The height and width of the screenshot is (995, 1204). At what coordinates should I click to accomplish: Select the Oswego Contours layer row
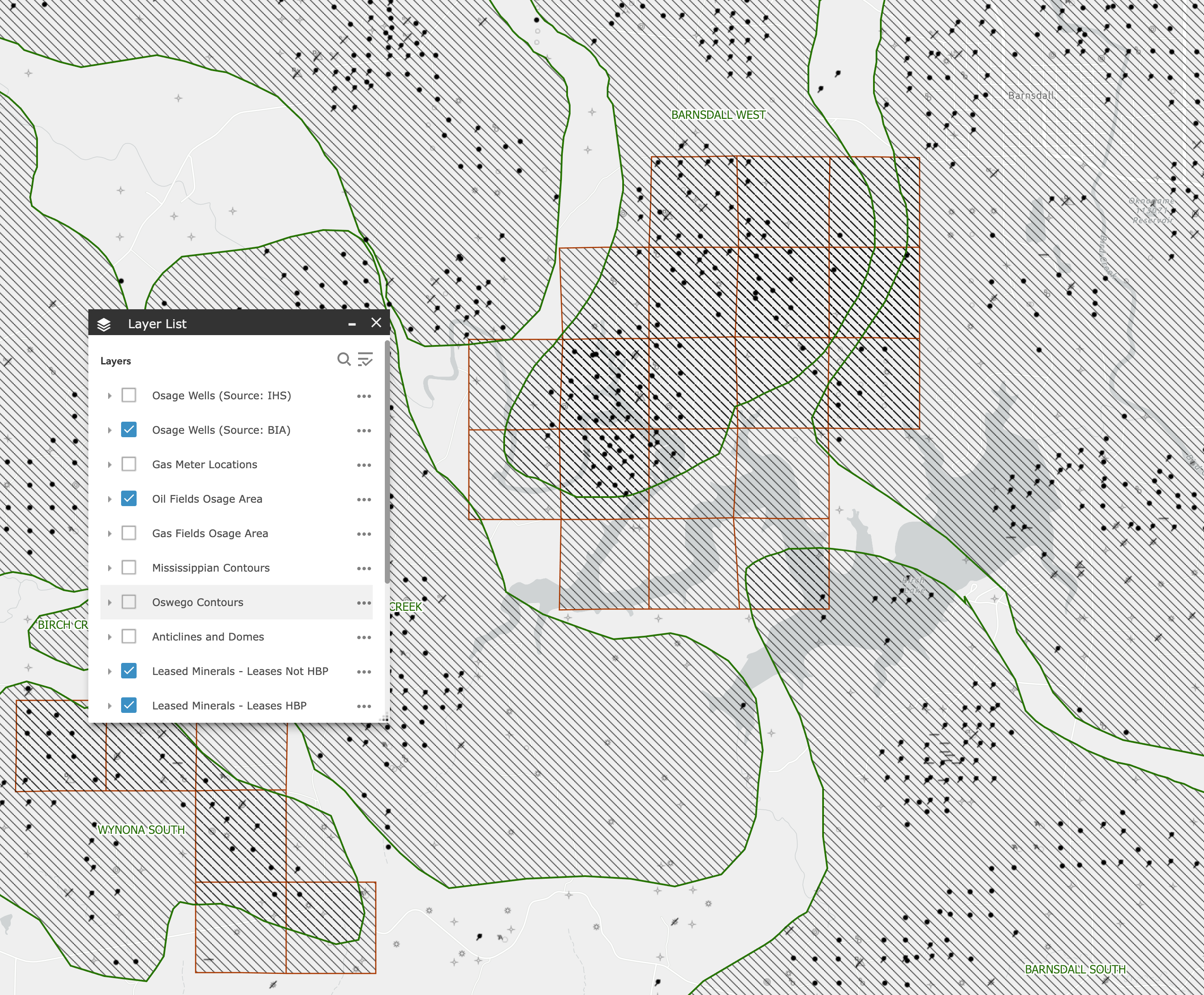pyautogui.click(x=198, y=603)
